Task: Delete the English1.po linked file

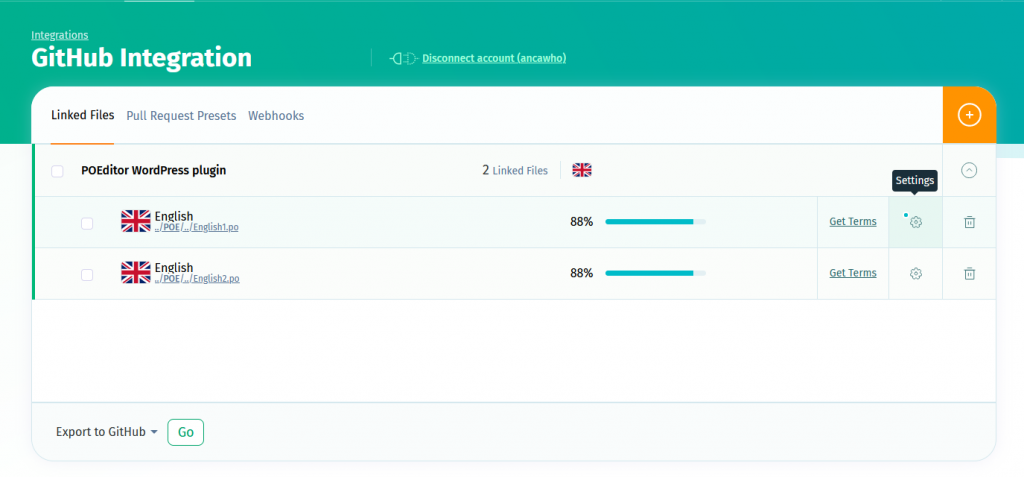Action: (970, 222)
